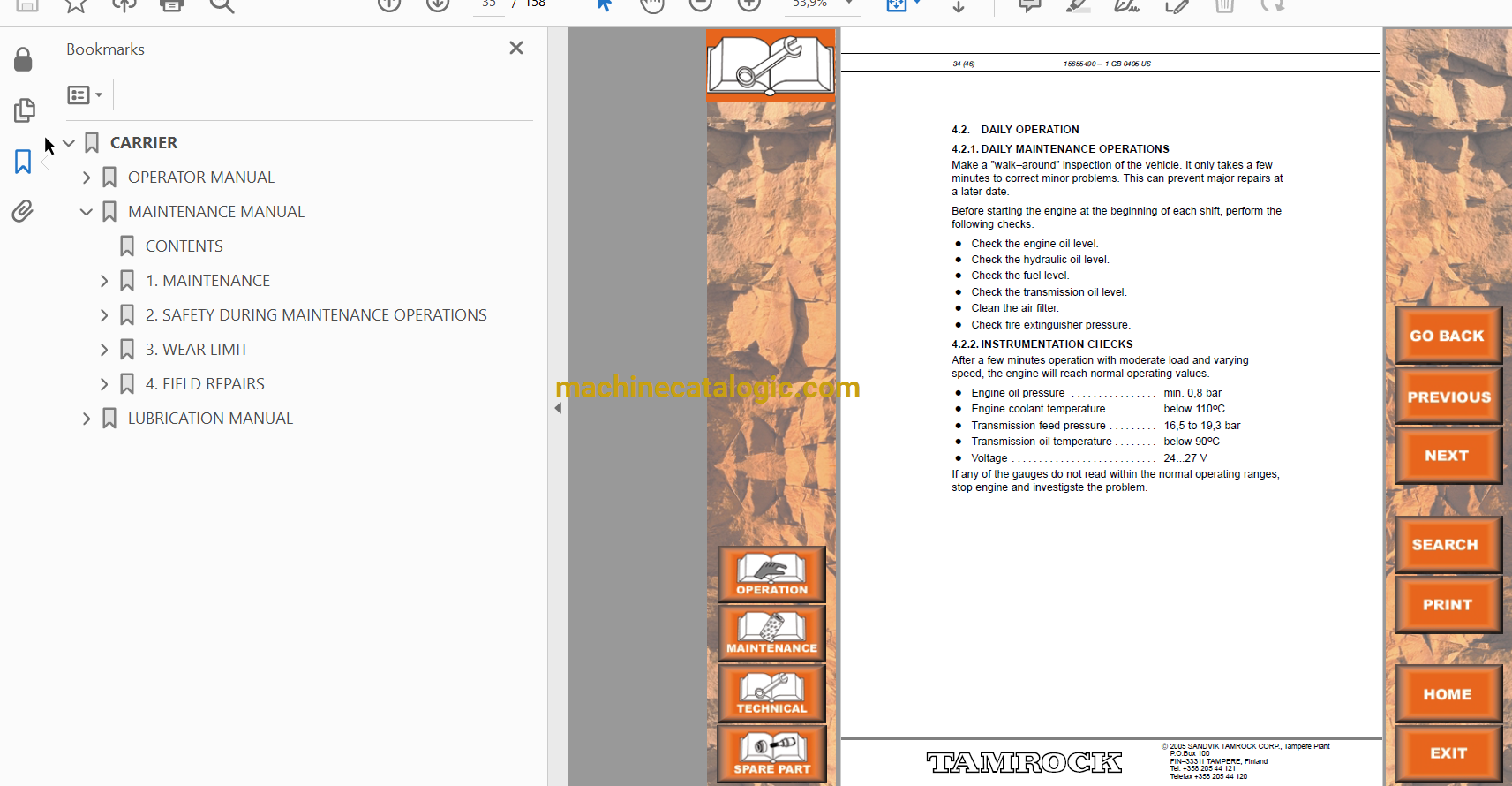Open the MAINTENANCE manual section icon
Viewport: 1512px width, 786px height.
point(771,633)
